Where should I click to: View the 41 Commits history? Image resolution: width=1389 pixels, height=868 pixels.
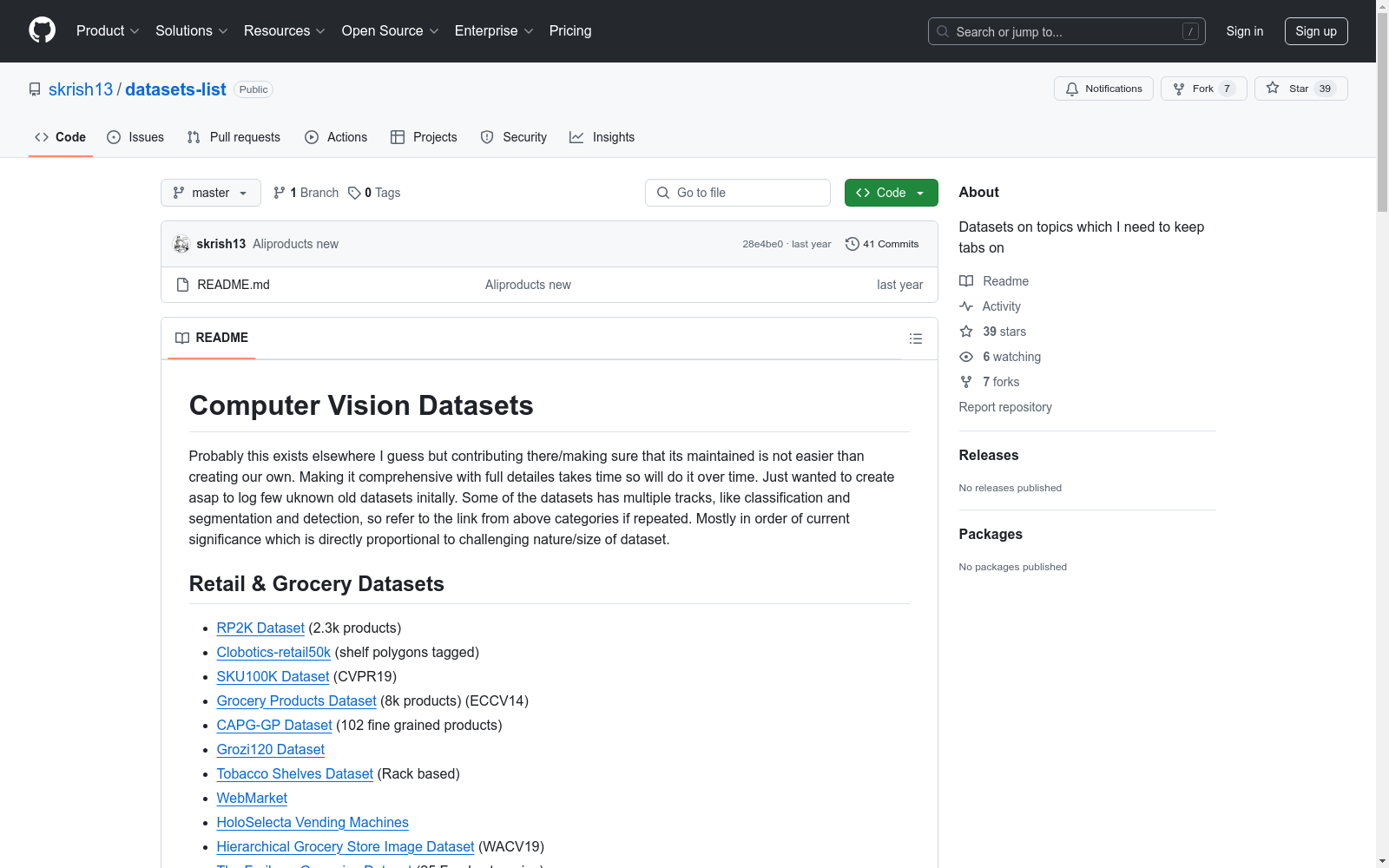tap(882, 244)
